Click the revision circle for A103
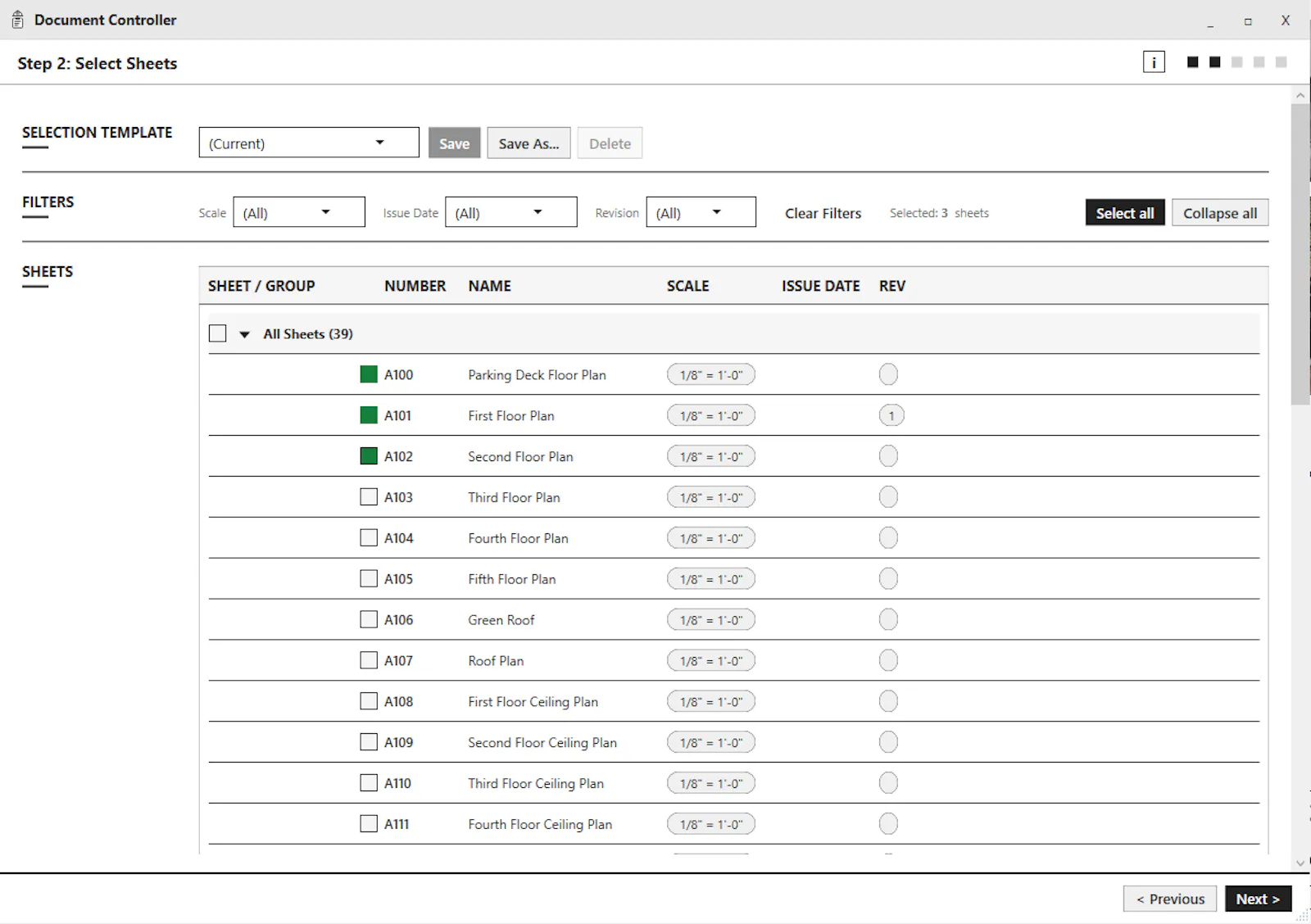The image size is (1311, 924). pos(888,497)
